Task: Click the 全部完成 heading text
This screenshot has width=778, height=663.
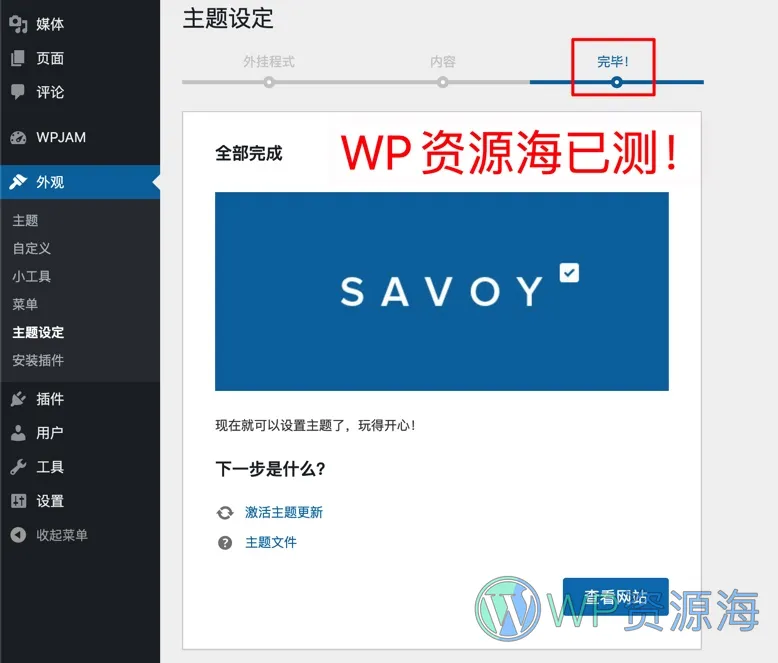Action: [249, 153]
